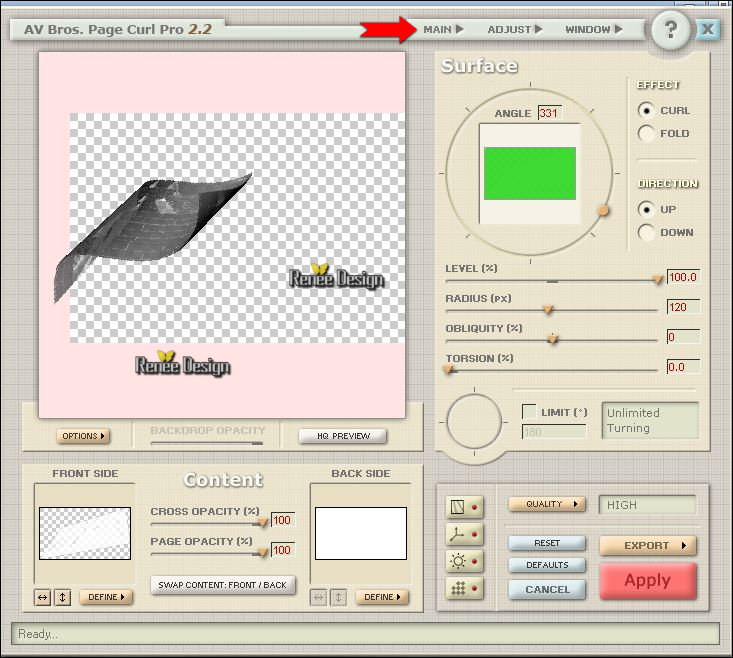Click back side horizontal flip icon

tap(318, 597)
